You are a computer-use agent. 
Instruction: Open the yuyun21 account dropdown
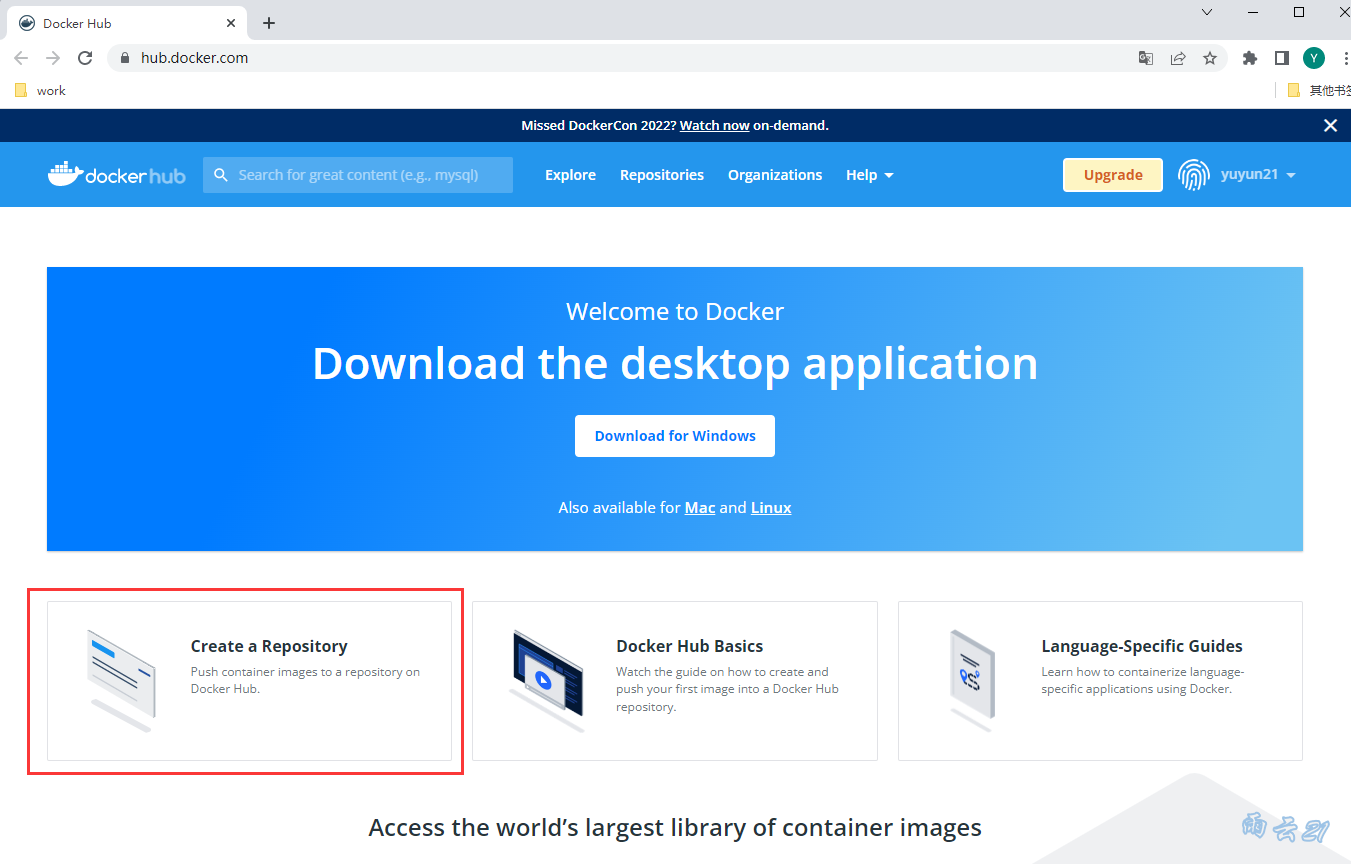1258,175
